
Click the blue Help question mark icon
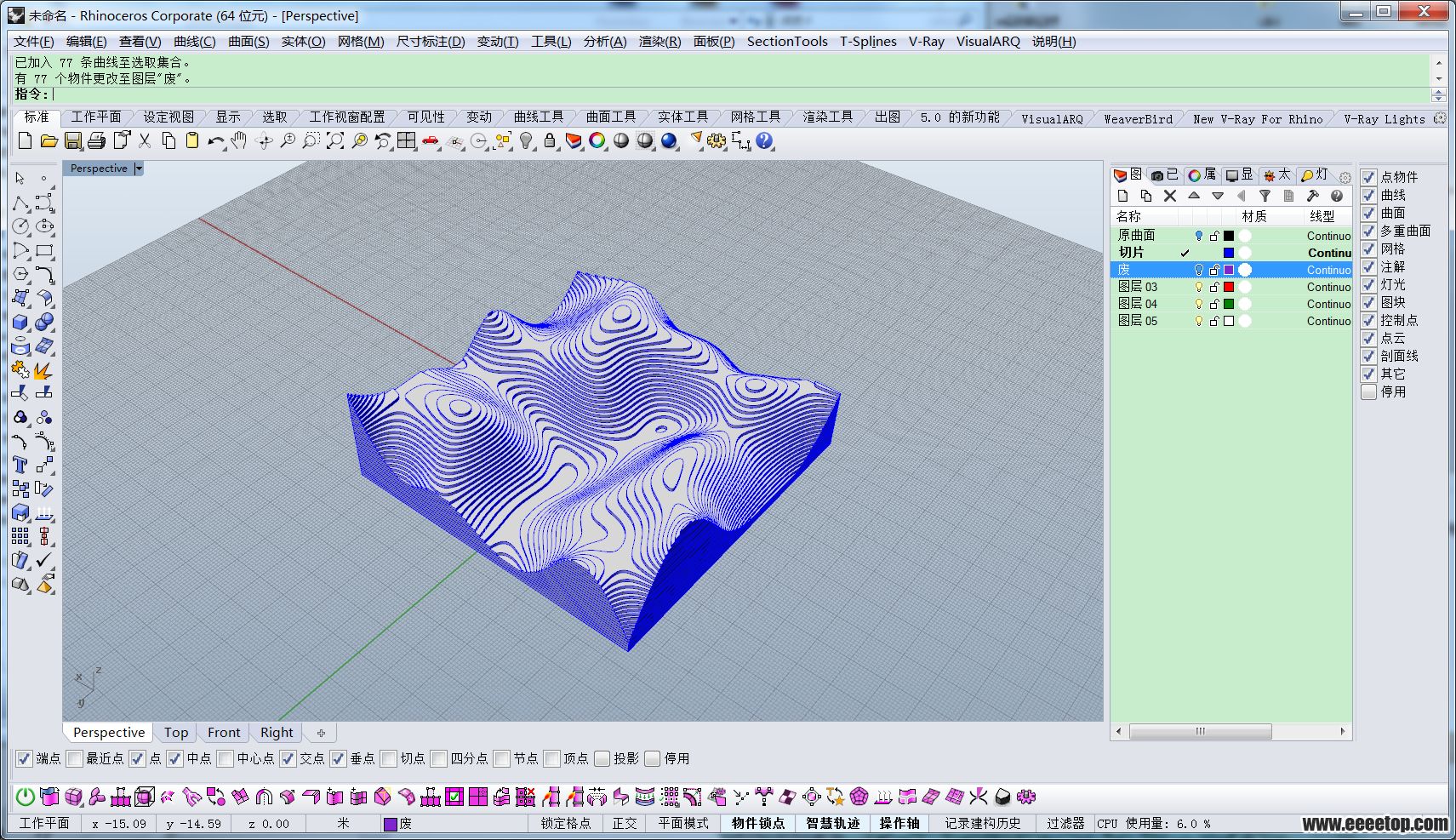(x=764, y=140)
